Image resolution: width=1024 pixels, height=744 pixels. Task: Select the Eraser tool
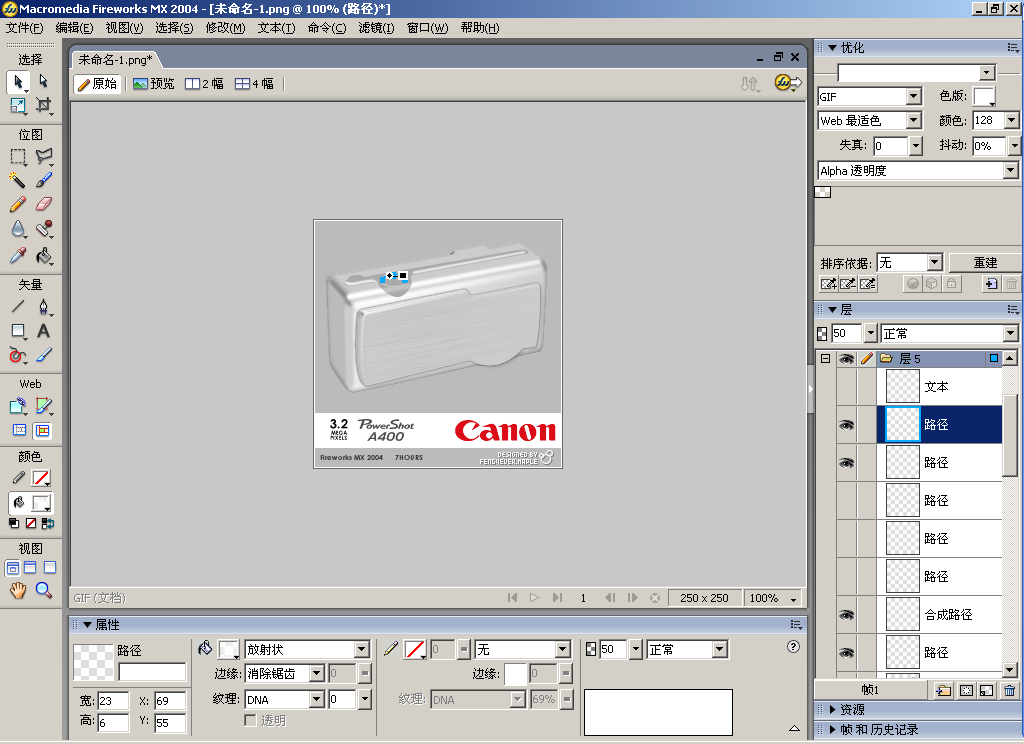pyautogui.click(x=43, y=204)
